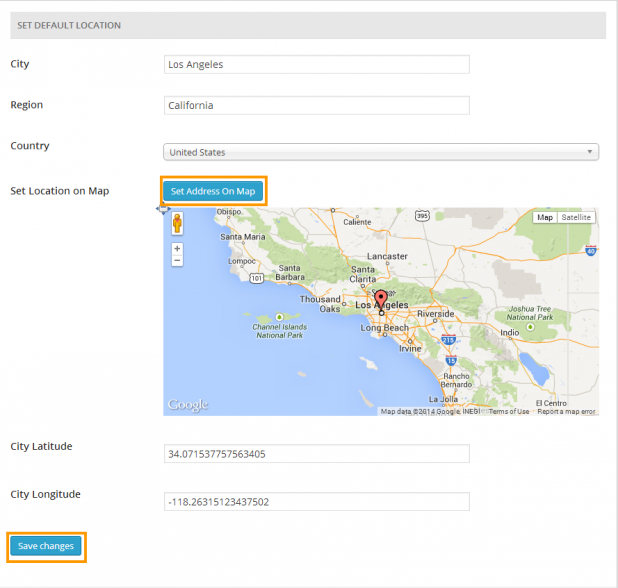The width and height of the screenshot is (618, 588).
Task: Focus the City input field
Action: click(316, 64)
